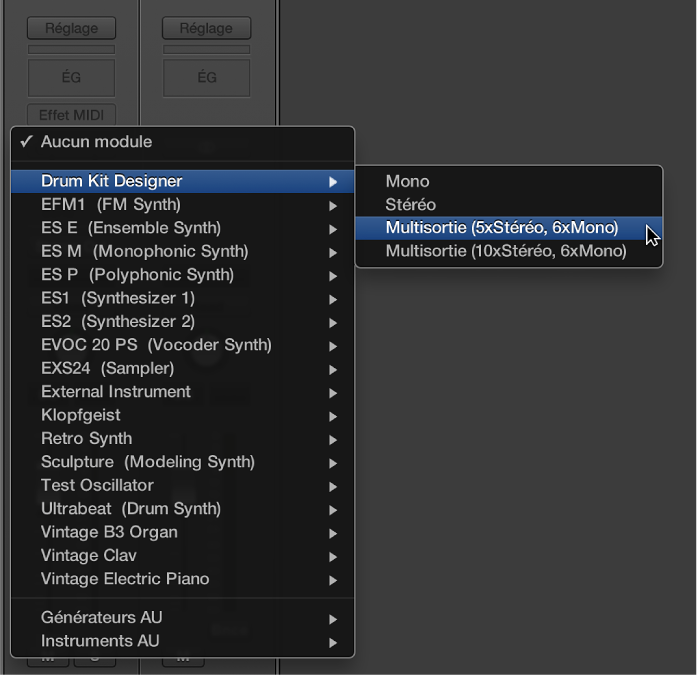Screen dimensions: 698x676
Task: Select External Instrument entry
Action: coord(183,392)
